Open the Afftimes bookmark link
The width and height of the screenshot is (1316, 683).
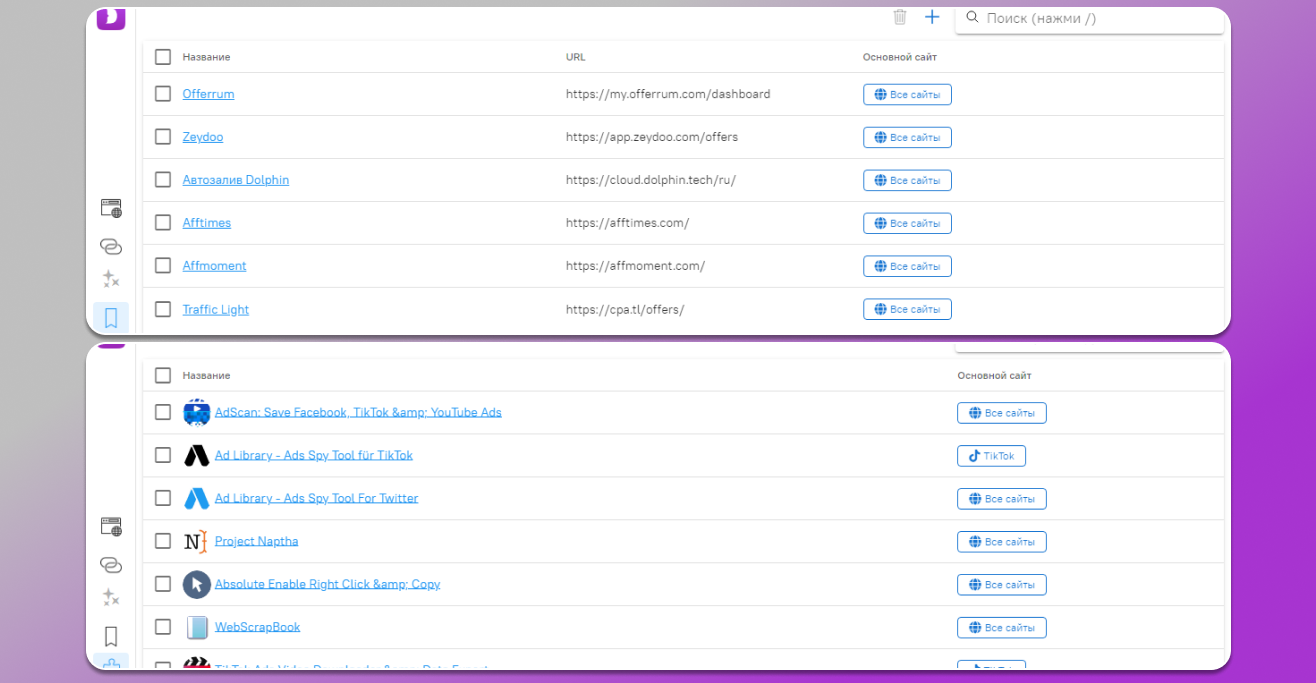[x=206, y=223]
